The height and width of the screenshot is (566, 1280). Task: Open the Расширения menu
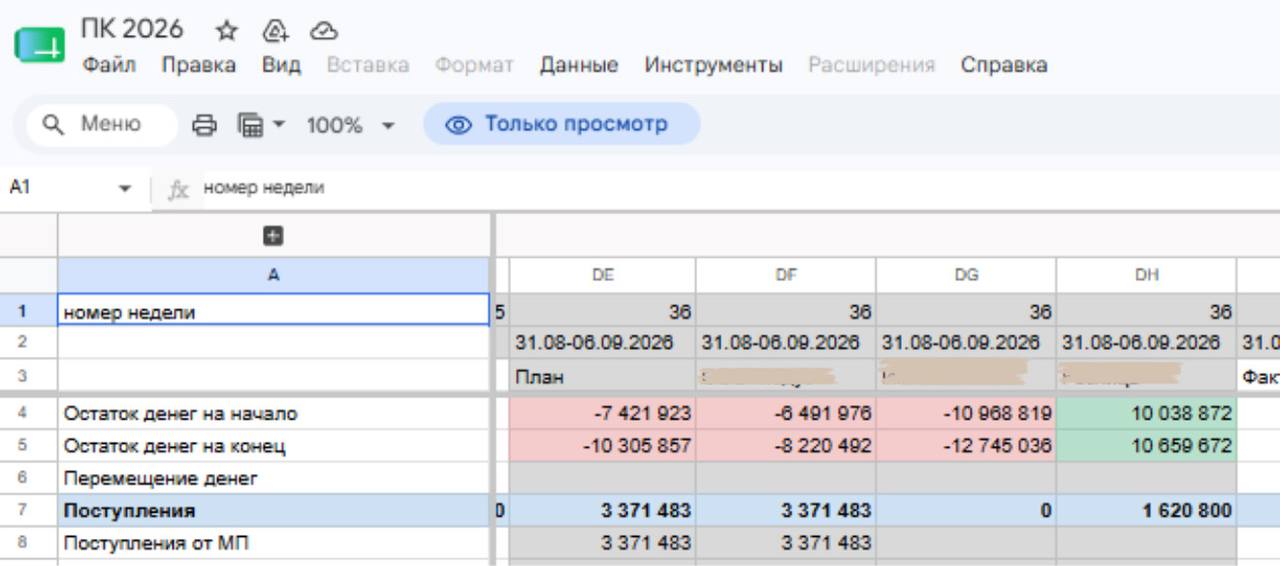871,65
